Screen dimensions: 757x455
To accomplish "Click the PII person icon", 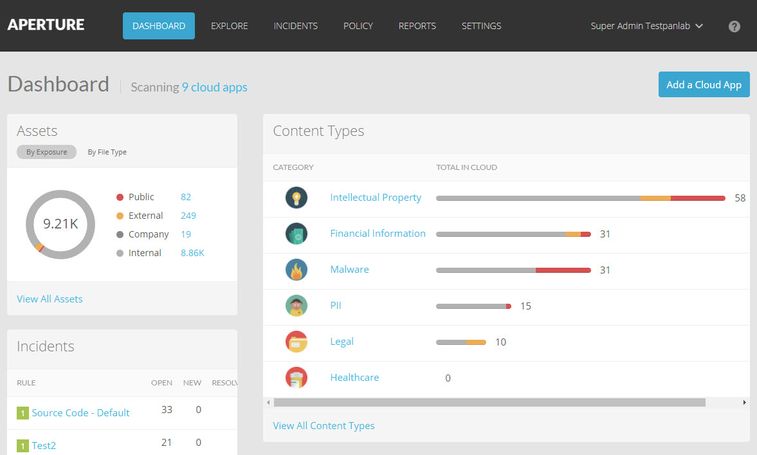I will tap(296, 306).
